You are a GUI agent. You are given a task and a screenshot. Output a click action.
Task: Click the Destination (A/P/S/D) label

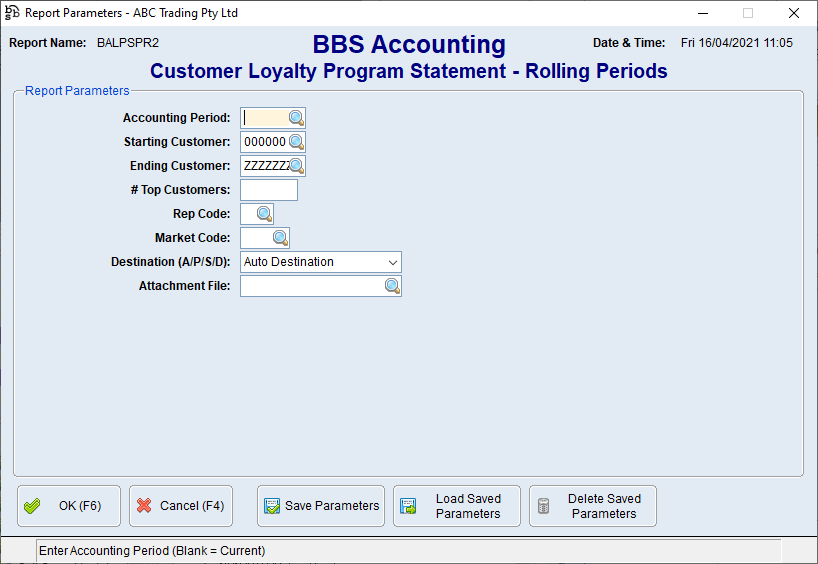pyautogui.click(x=171, y=262)
